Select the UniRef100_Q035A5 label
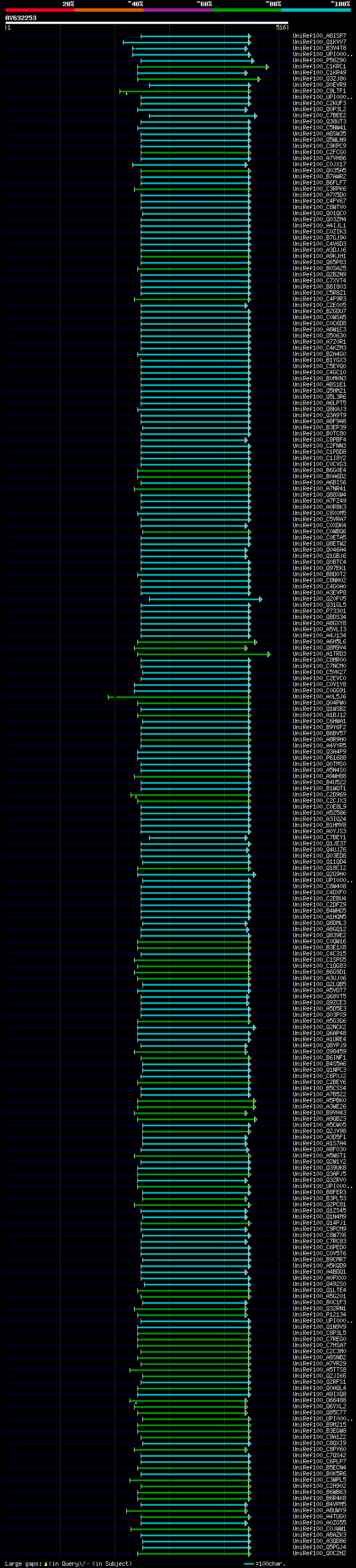 pos(319,170)
